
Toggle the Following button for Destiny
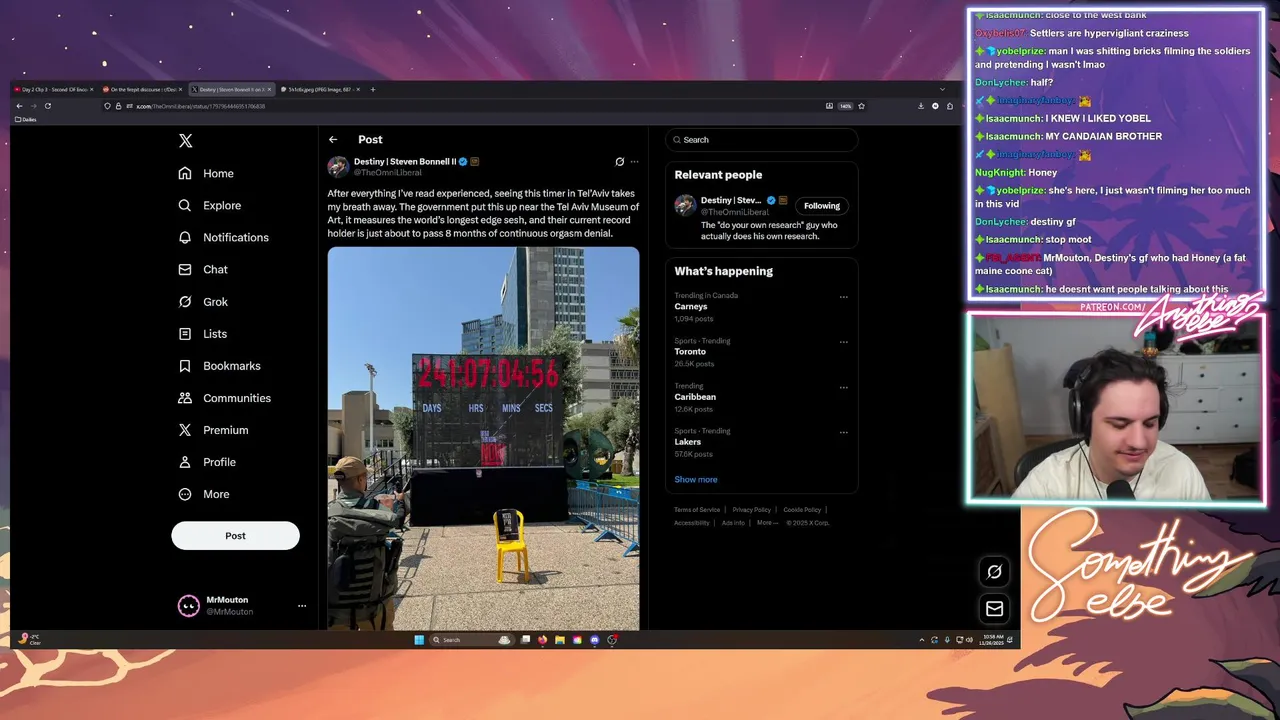(822, 206)
